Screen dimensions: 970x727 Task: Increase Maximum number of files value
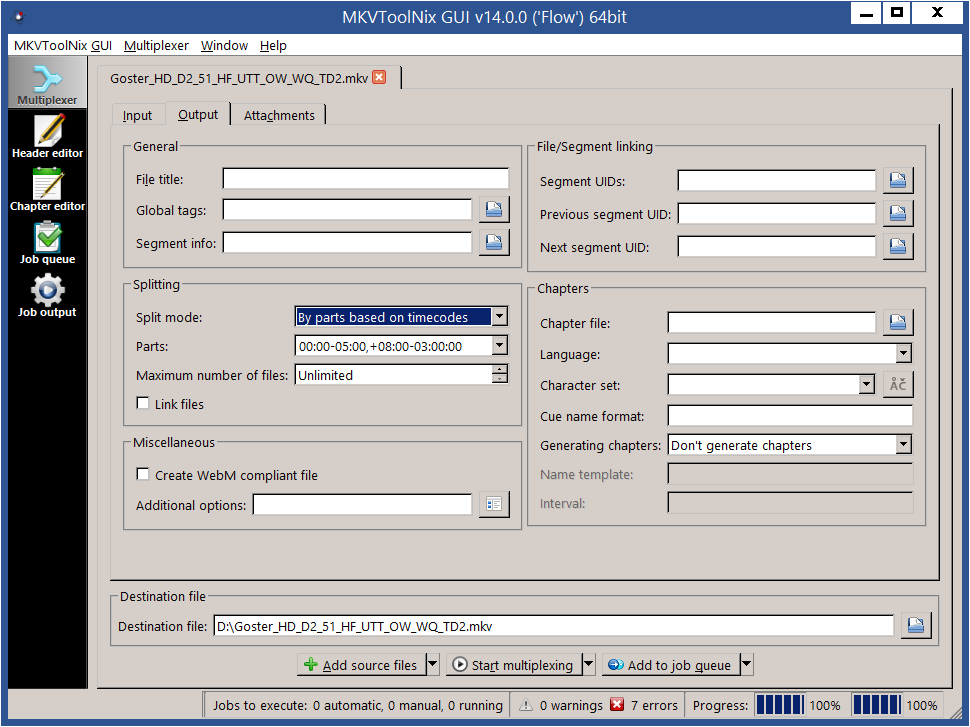tap(500, 369)
